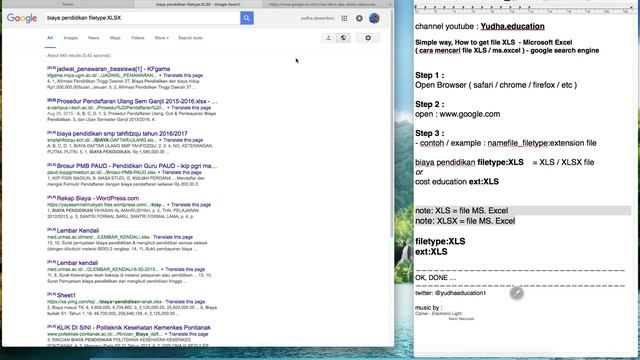Click 'Step 1 :' heading in notes
640x360 pixels.
coord(430,75)
